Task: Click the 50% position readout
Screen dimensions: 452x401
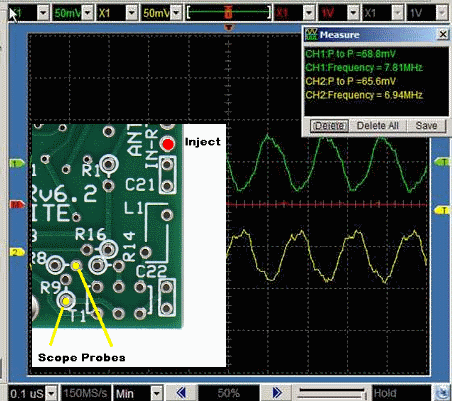Action: [229, 393]
